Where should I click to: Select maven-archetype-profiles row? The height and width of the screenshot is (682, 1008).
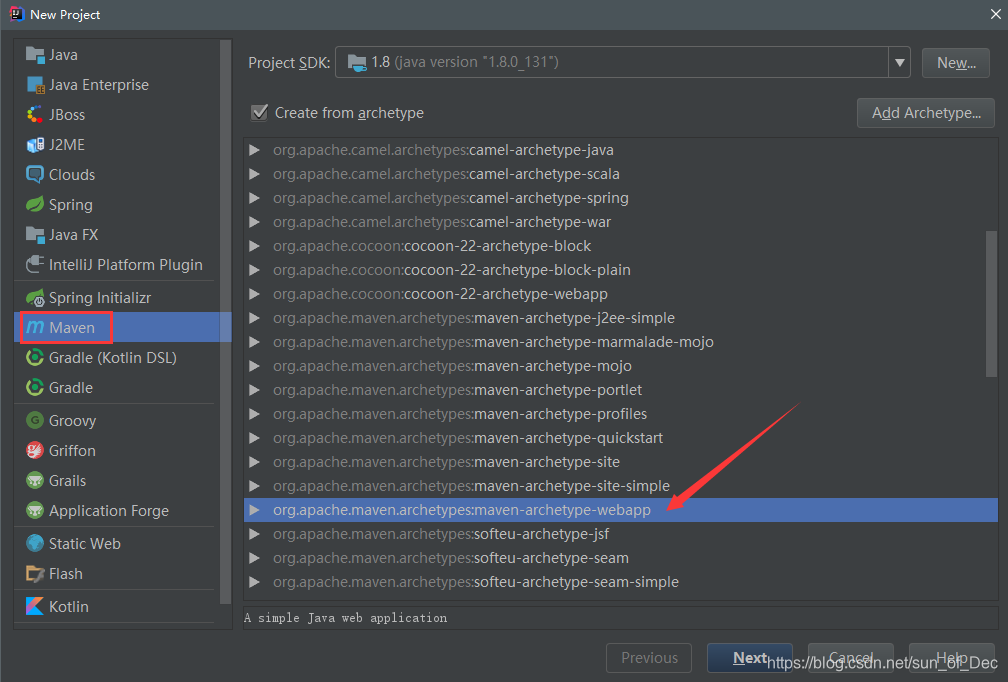pos(621,414)
